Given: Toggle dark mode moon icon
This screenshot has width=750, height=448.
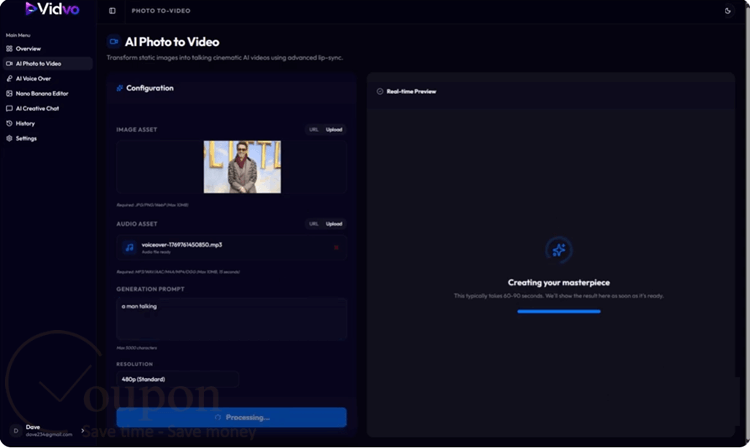Looking at the screenshot, I should (728, 11).
